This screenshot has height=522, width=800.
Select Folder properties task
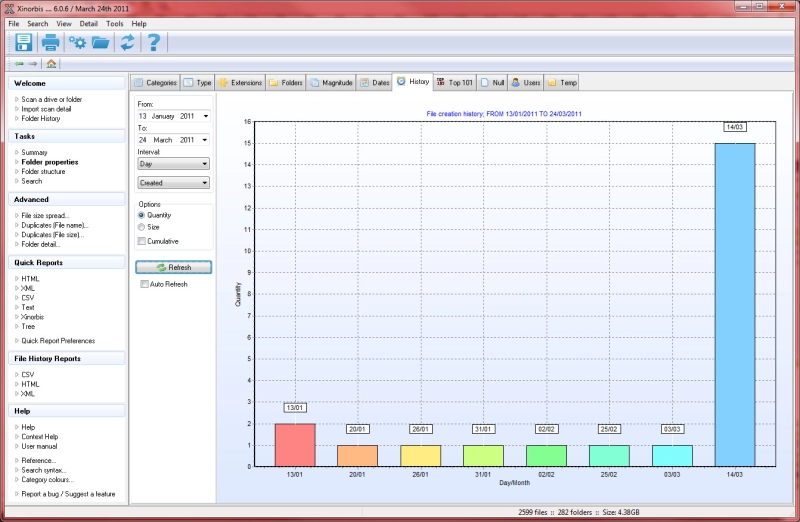click(x=49, y=162)
